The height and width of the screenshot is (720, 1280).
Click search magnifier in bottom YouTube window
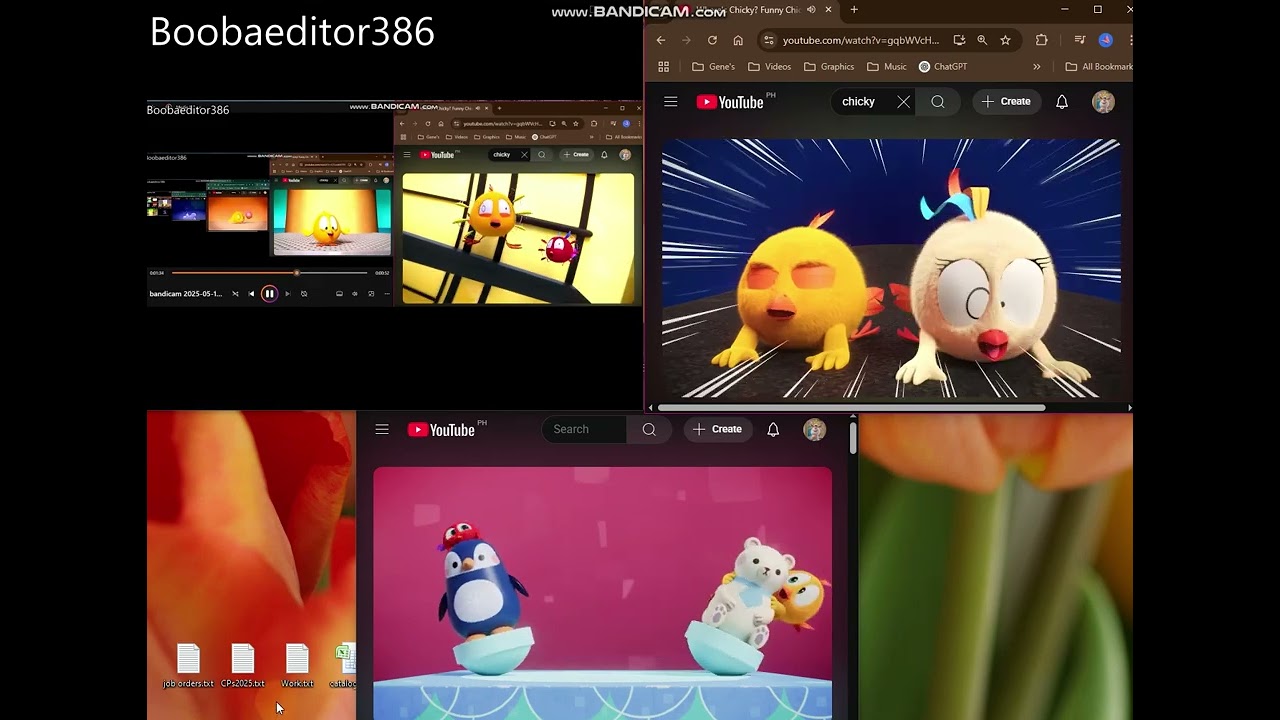click(649, 430)
